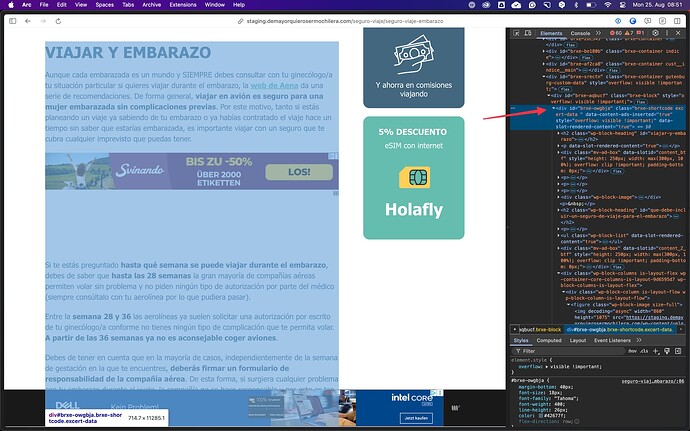Focus the Styles Filter input field
The width and height of the screenshot is (690, 431).
click(x=570, y=351)
